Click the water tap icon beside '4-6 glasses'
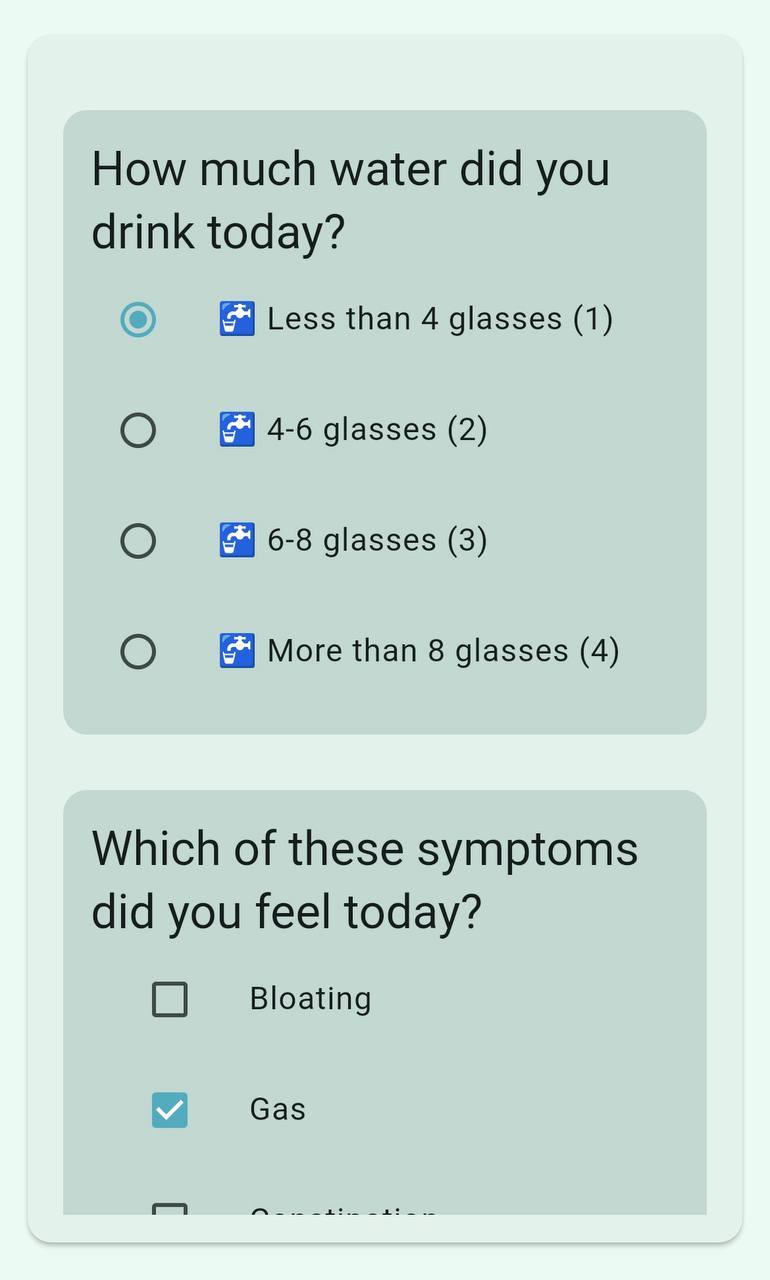 click(237, 430)
